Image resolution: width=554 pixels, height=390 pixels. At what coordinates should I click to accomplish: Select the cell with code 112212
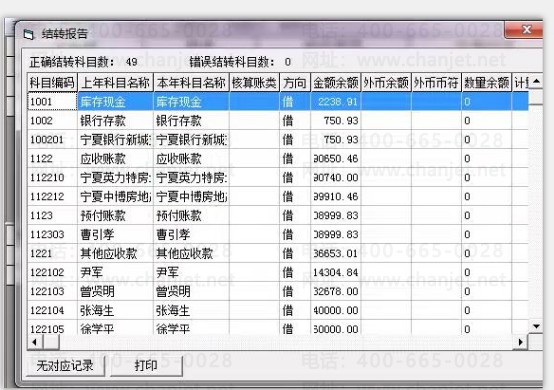52,196
